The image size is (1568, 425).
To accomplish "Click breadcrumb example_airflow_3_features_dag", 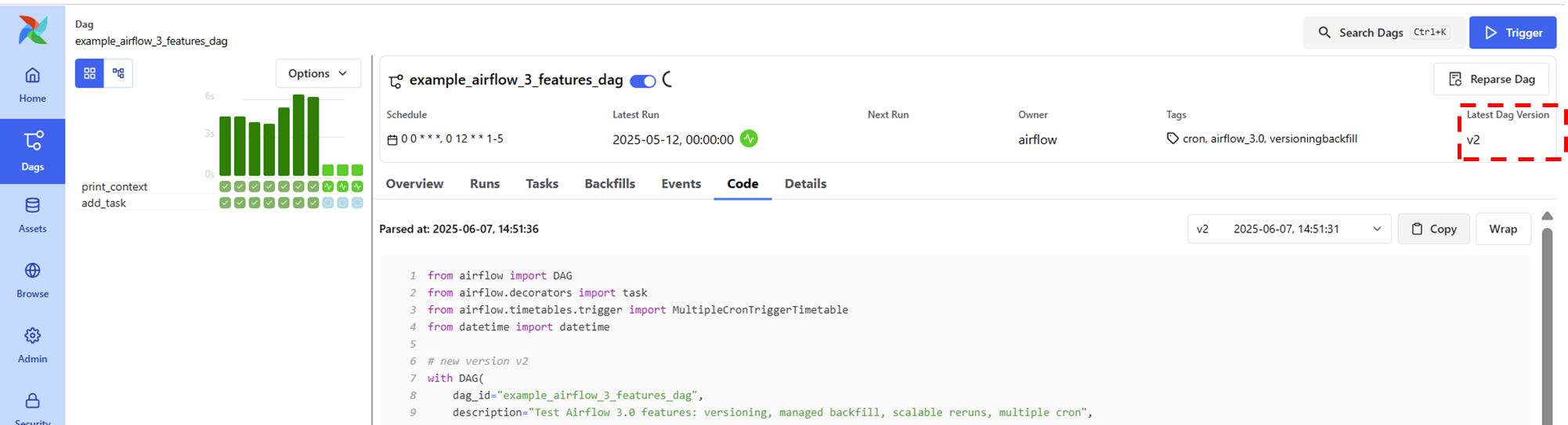I will point(151,41).
